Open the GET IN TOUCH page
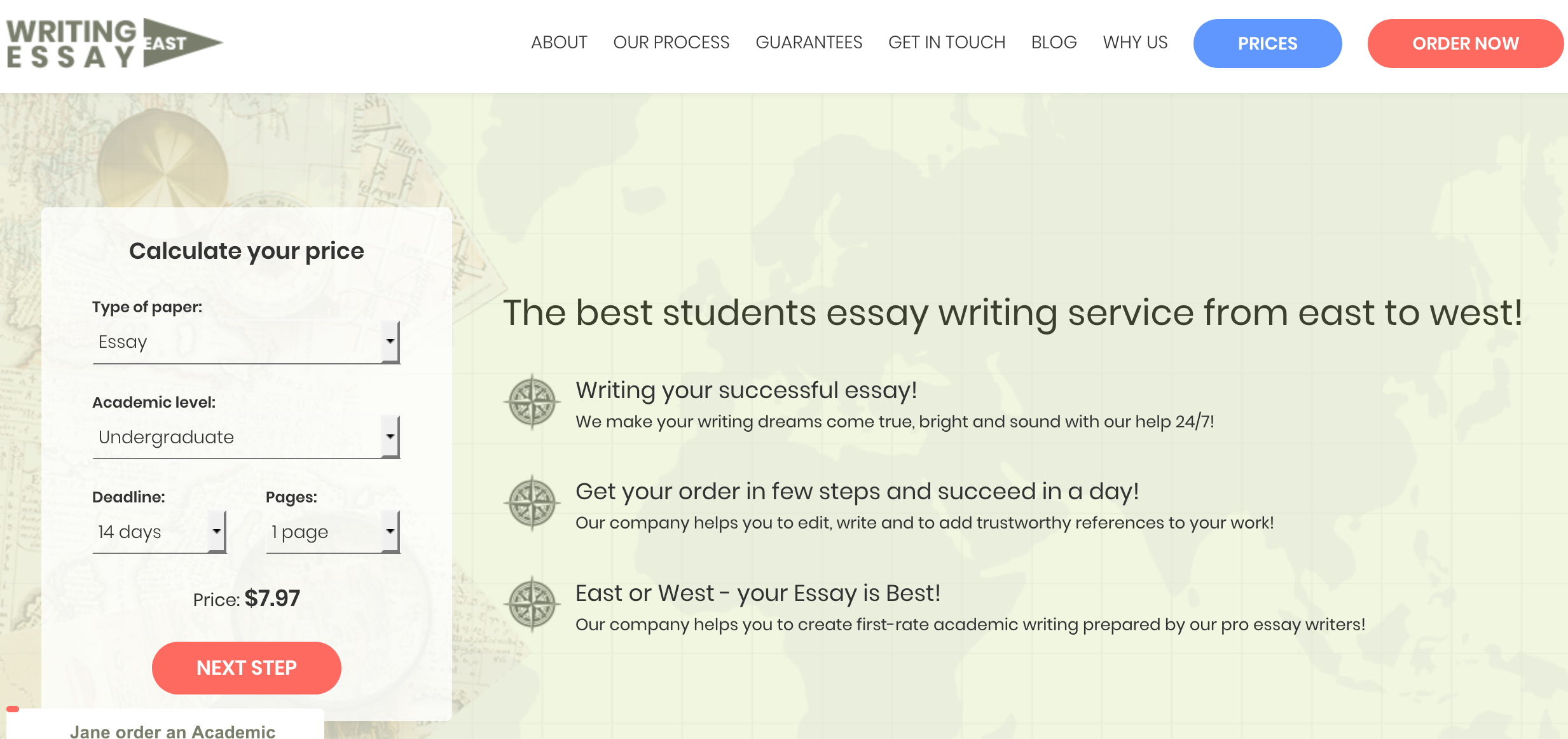Viewport: 1568px width, 739px height. 947,43
